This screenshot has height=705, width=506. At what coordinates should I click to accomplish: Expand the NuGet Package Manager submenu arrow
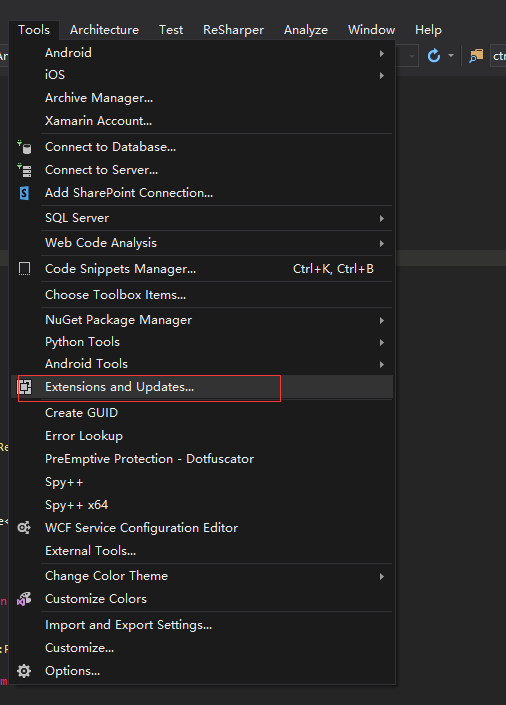(x=381, y=320)
